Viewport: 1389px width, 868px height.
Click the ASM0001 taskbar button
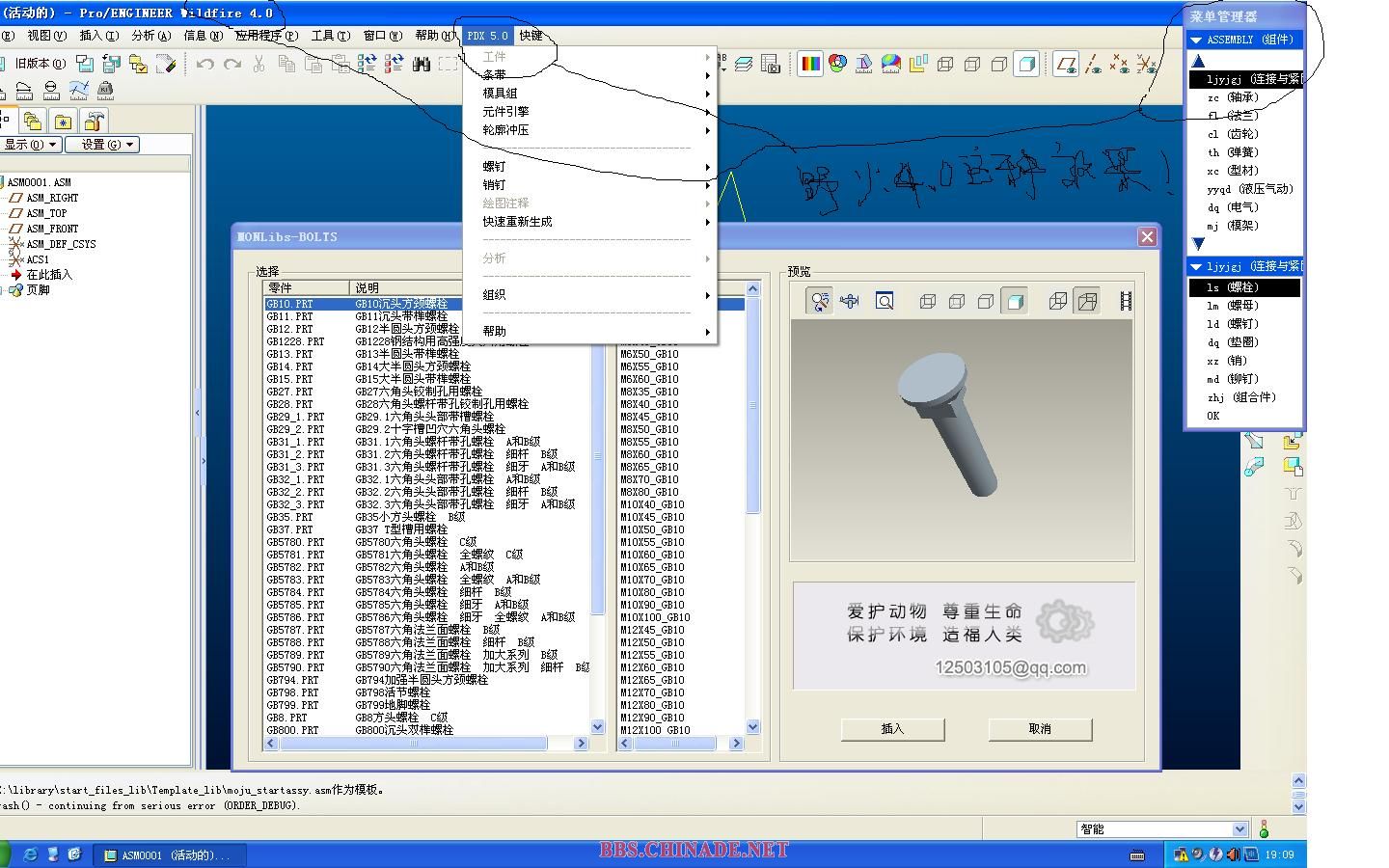tap(169, 855)
